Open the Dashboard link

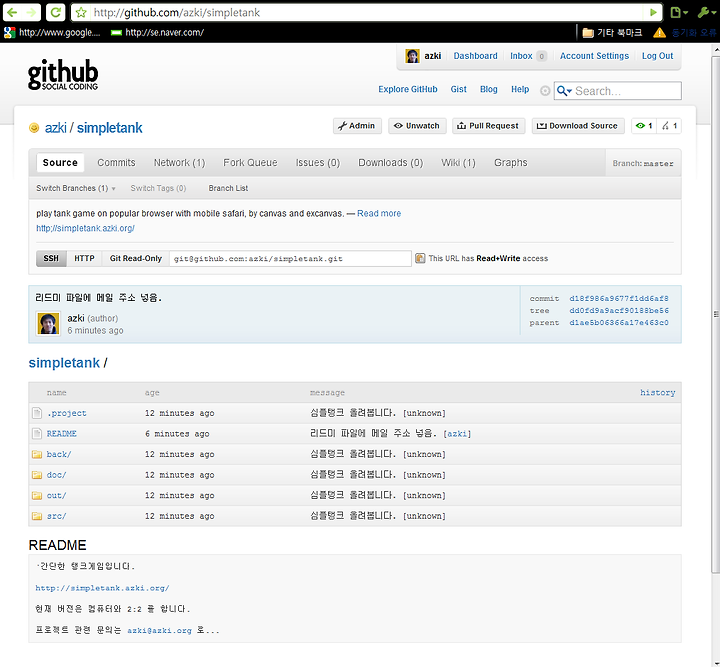pos(475,56)
